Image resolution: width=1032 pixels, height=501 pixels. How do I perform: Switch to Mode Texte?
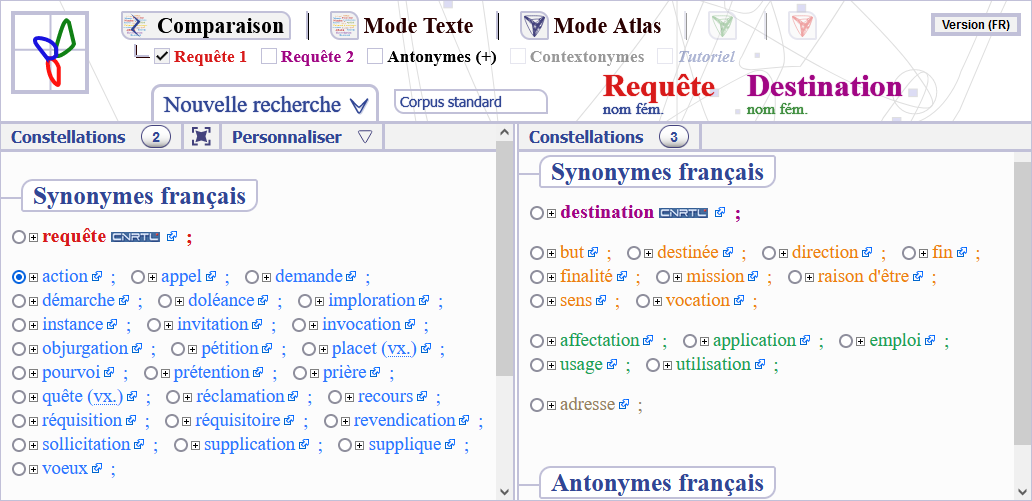coord(401,26)
